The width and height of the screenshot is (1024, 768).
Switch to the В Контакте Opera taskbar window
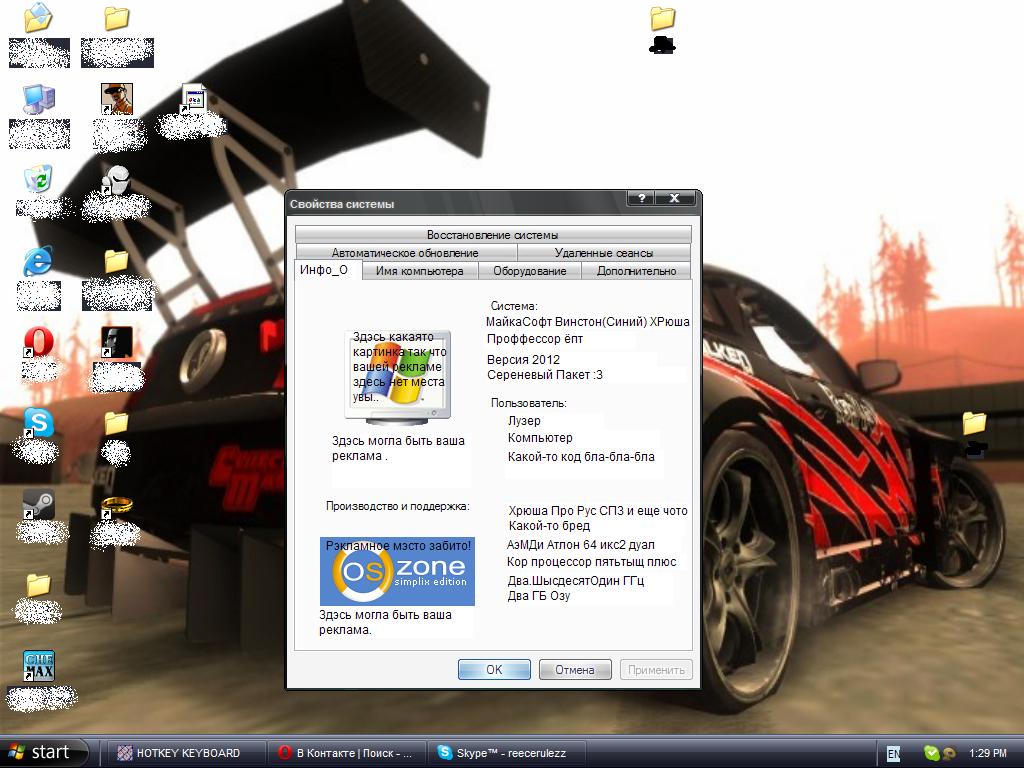point(348,753)
